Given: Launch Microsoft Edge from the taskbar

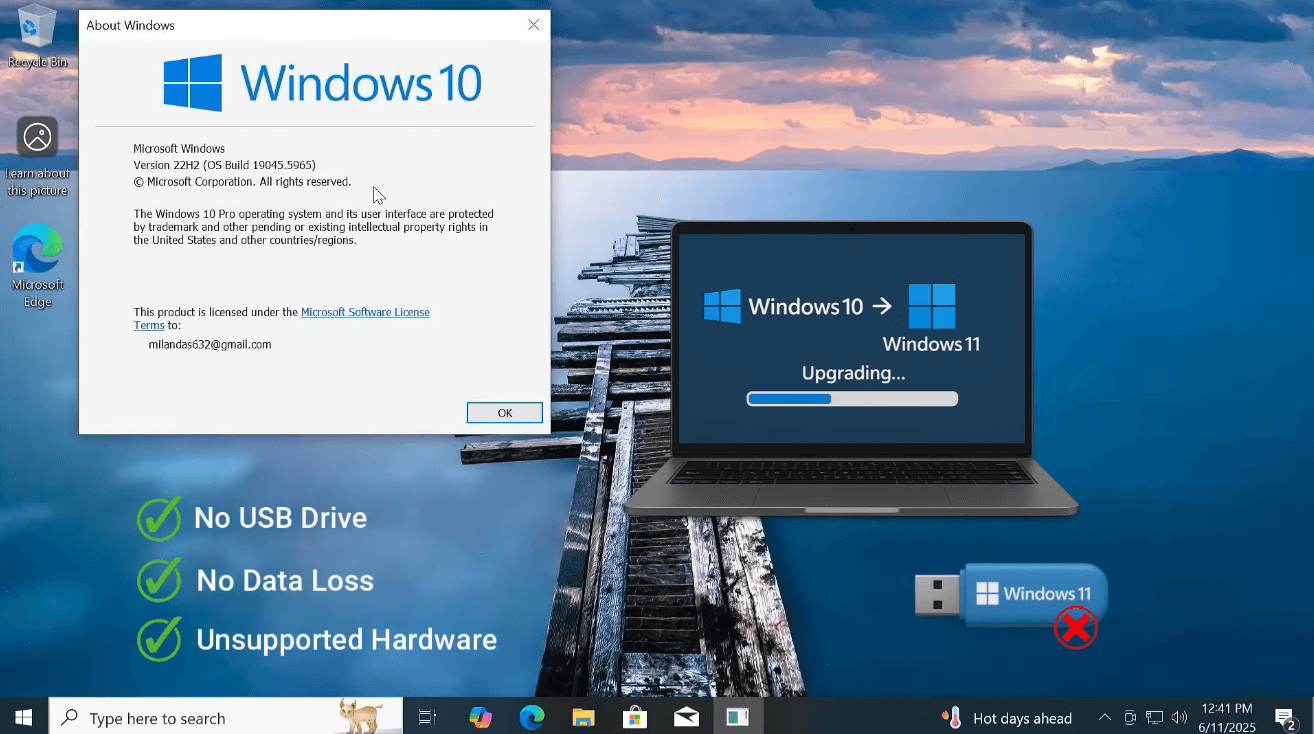Looking at the screenshot, I should [x=531, y=717].
